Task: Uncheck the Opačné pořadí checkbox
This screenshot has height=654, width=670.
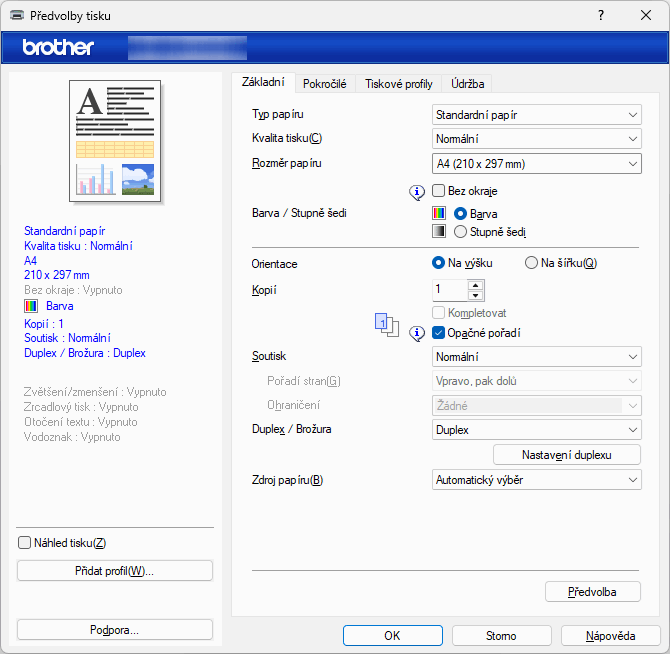Action: [x=438, y=333]
